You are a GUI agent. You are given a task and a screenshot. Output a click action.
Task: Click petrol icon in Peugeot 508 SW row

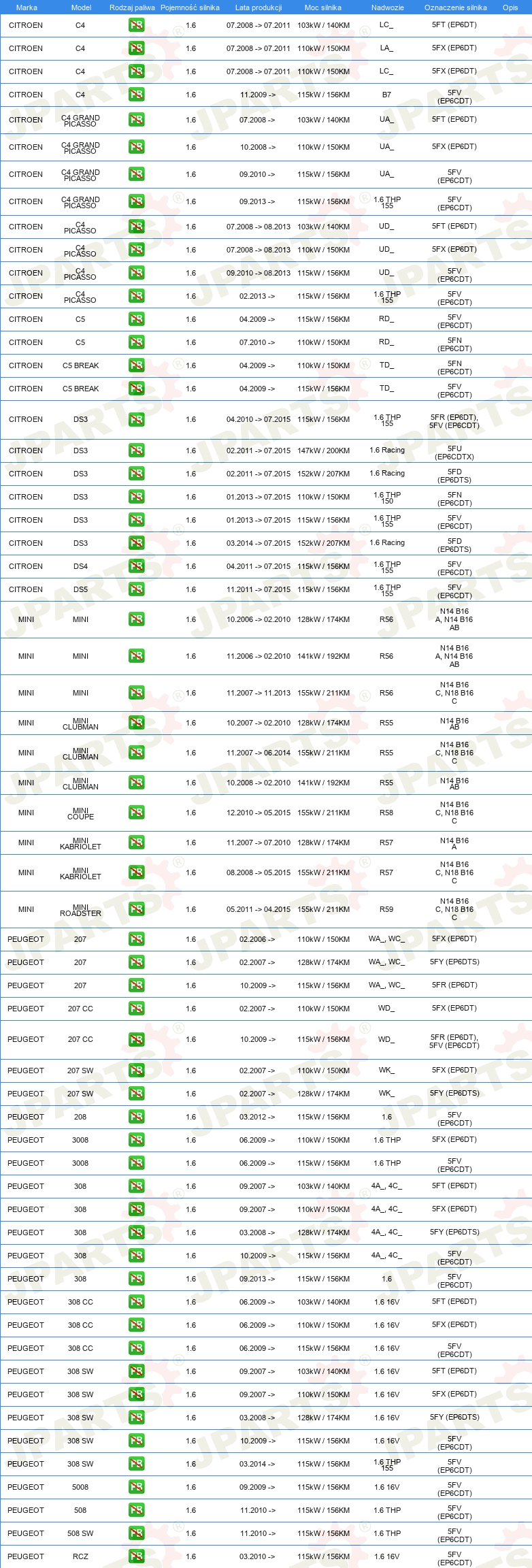(136, 1533)
